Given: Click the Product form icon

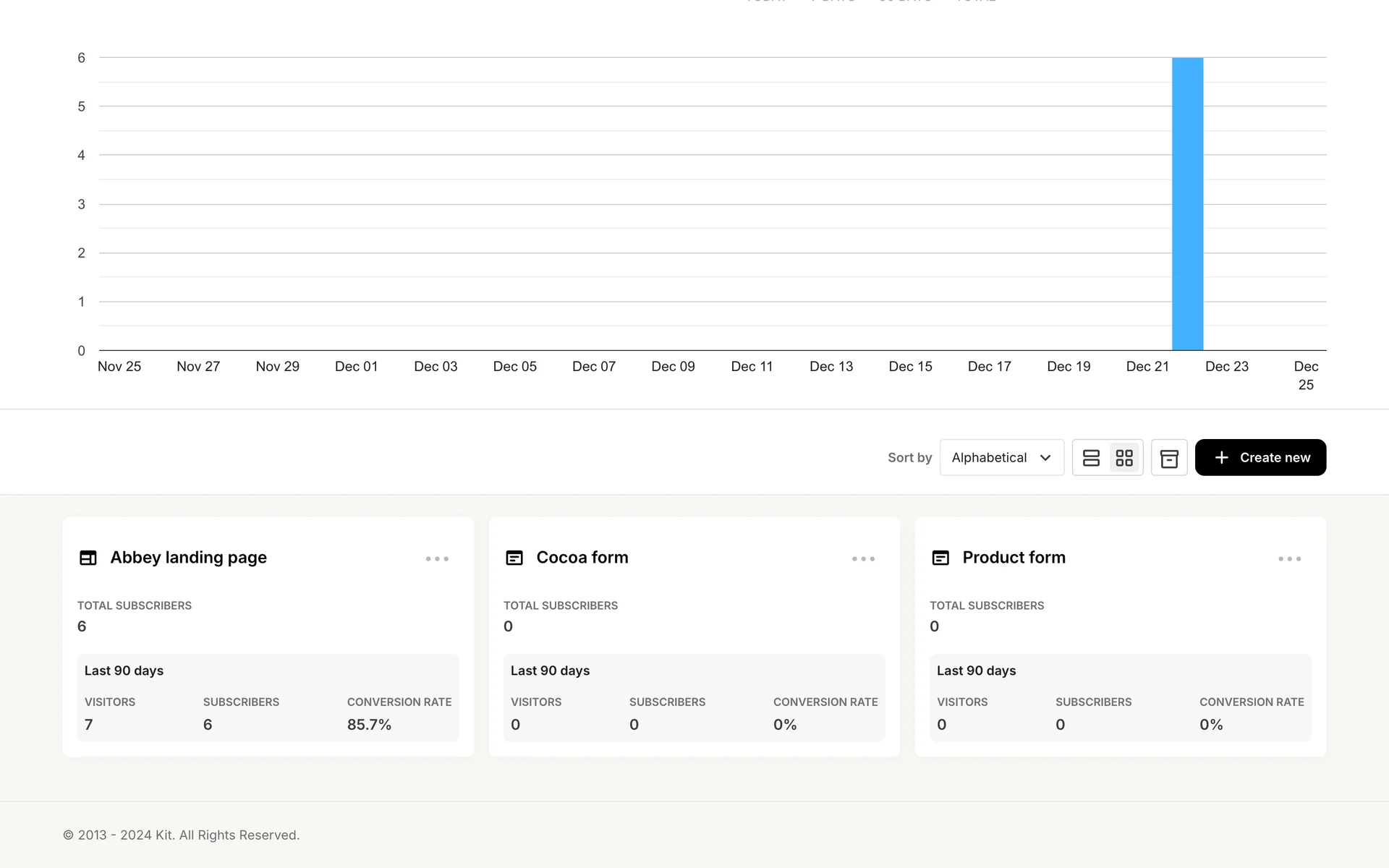Looking at the screenshot, I should [x=940, y=558].
